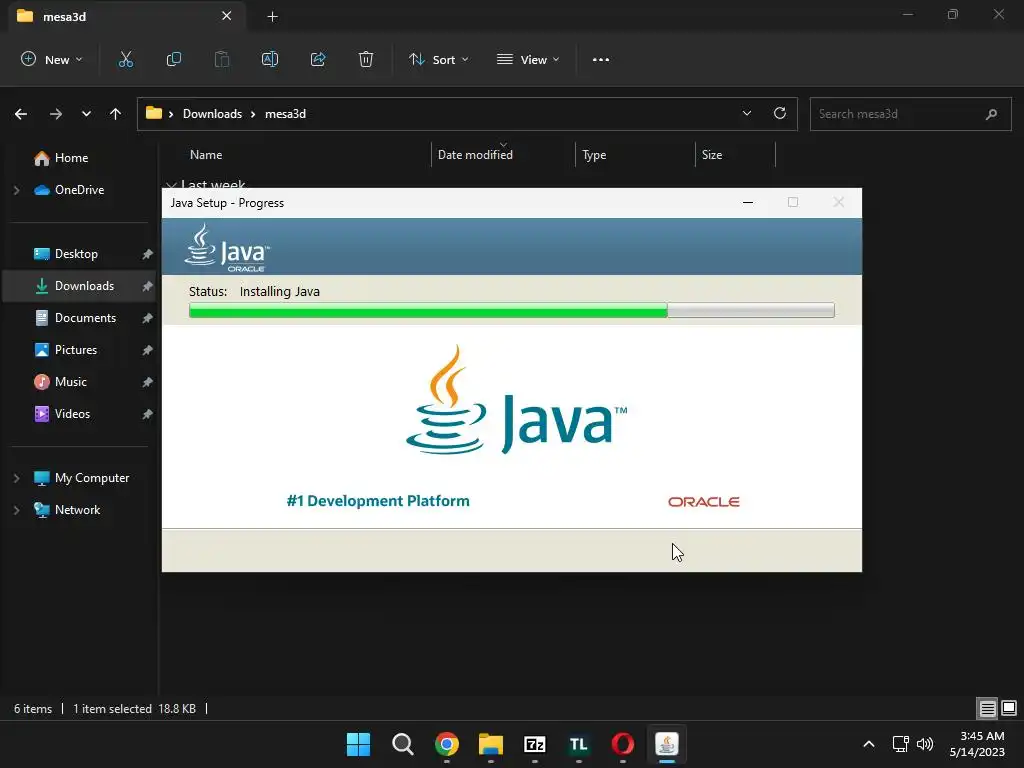Unpin Desktop using its pin icon
Image resolution: width=1024 pixels, height=768 pixels.
pos(148,254)
